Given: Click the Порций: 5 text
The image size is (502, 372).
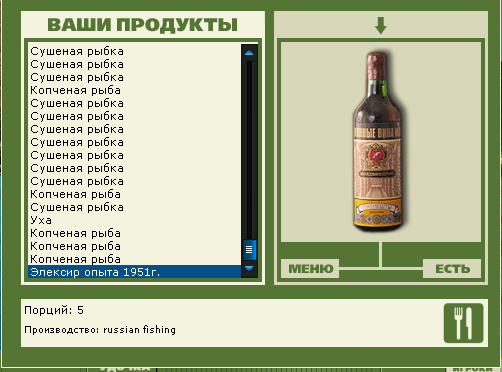Looking at the screenshot, I should pos(54,310).
